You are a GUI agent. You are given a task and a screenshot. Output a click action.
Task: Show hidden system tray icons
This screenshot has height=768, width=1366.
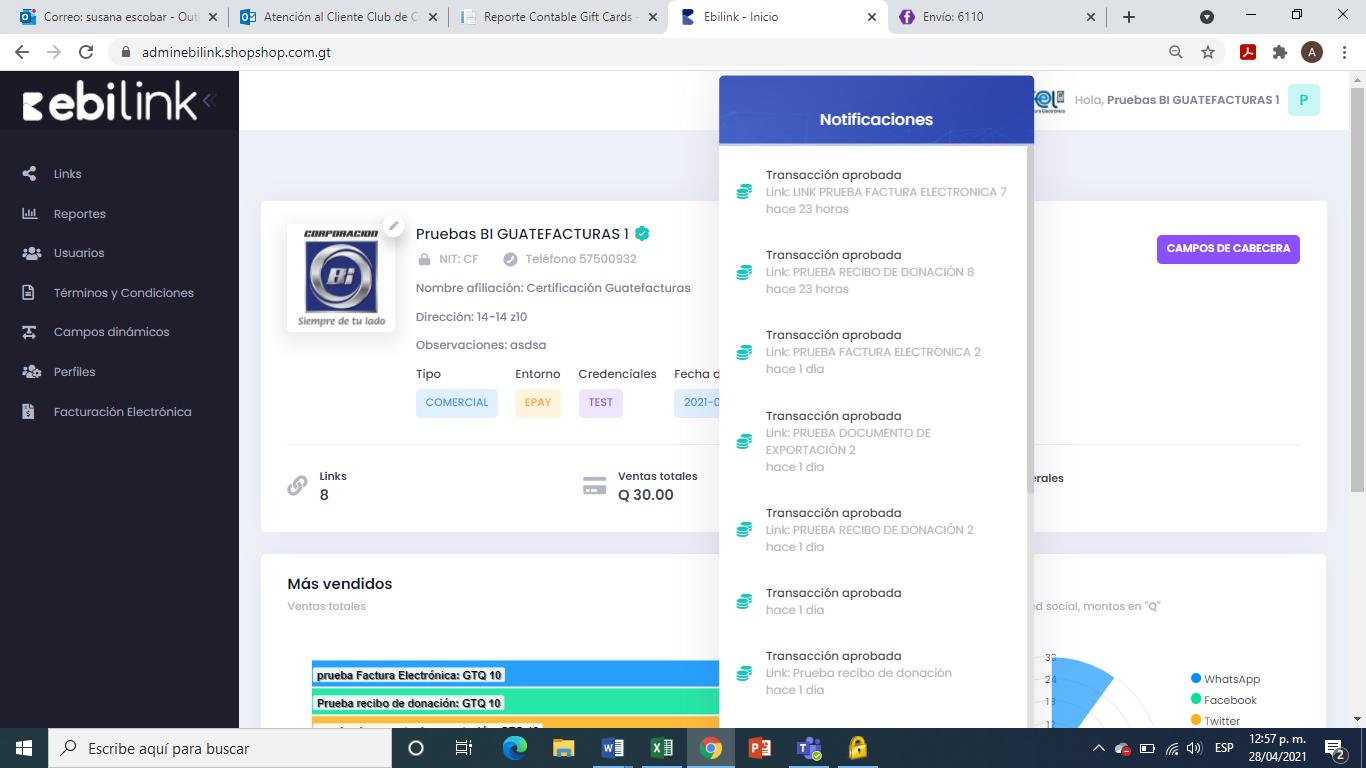[1098, 748]
